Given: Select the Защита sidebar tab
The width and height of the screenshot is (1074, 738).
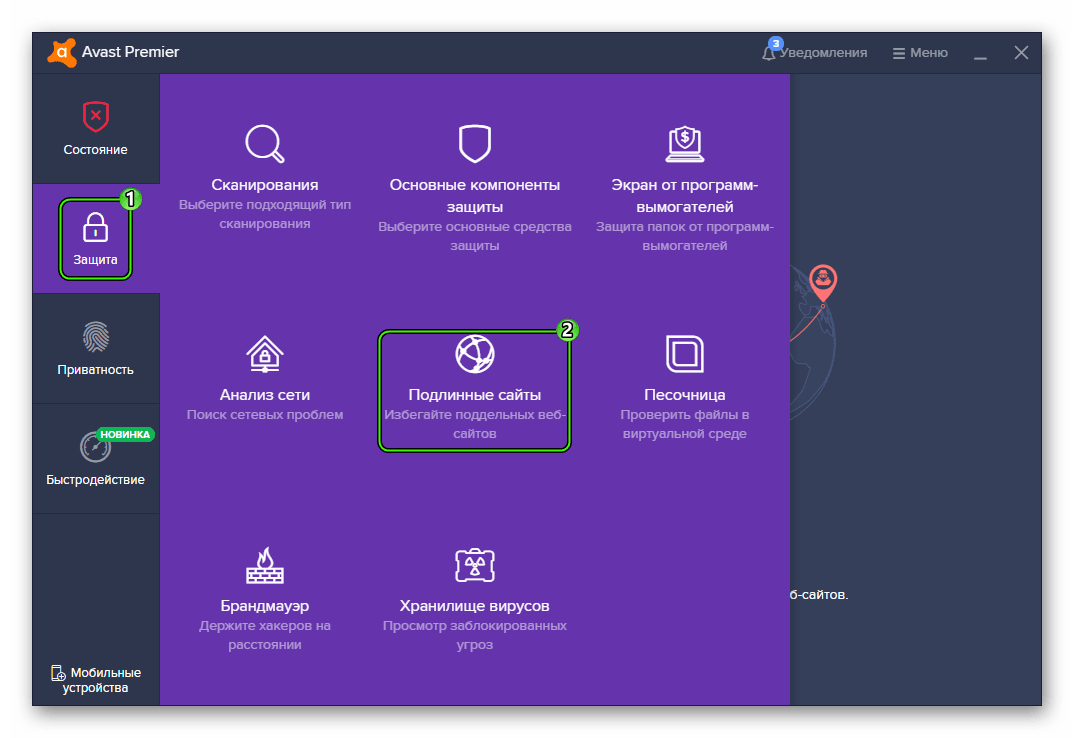Looking at the screenshot, I should click(96, 239).
